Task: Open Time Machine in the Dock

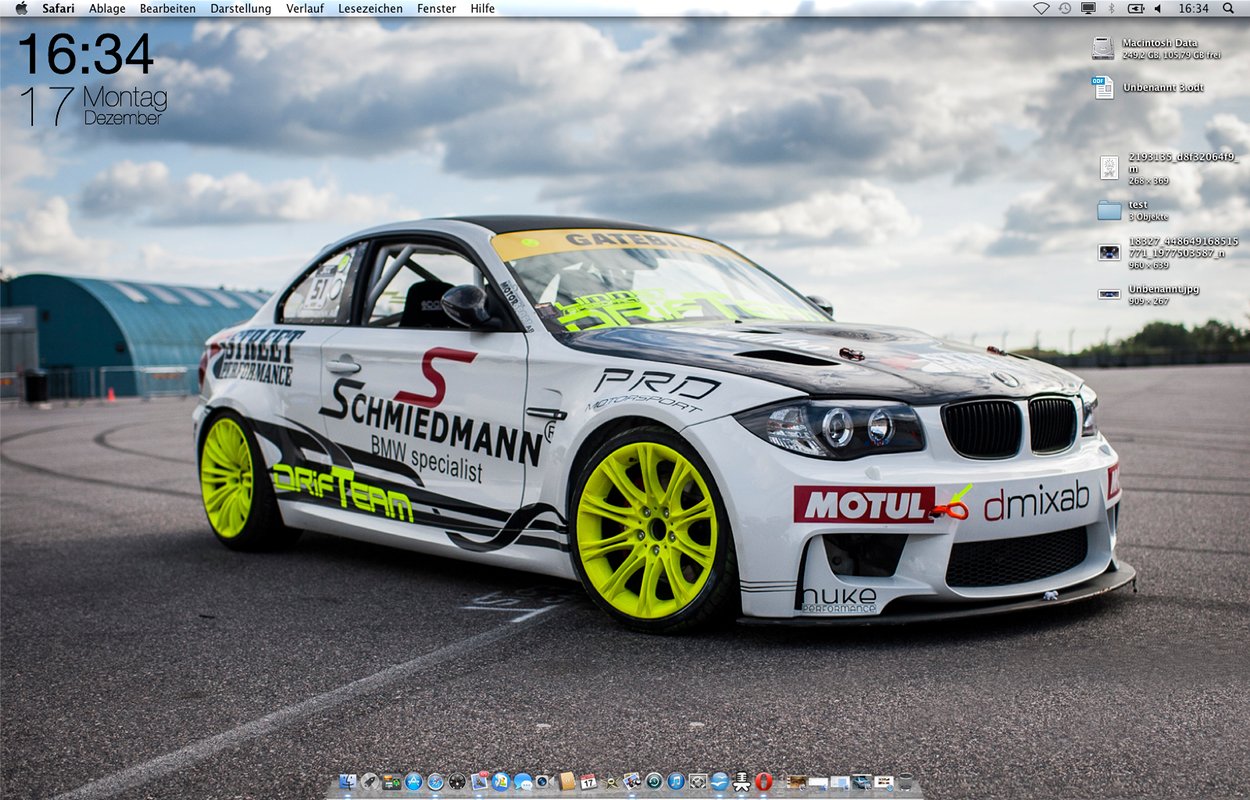Action: [x=654, y=782]
